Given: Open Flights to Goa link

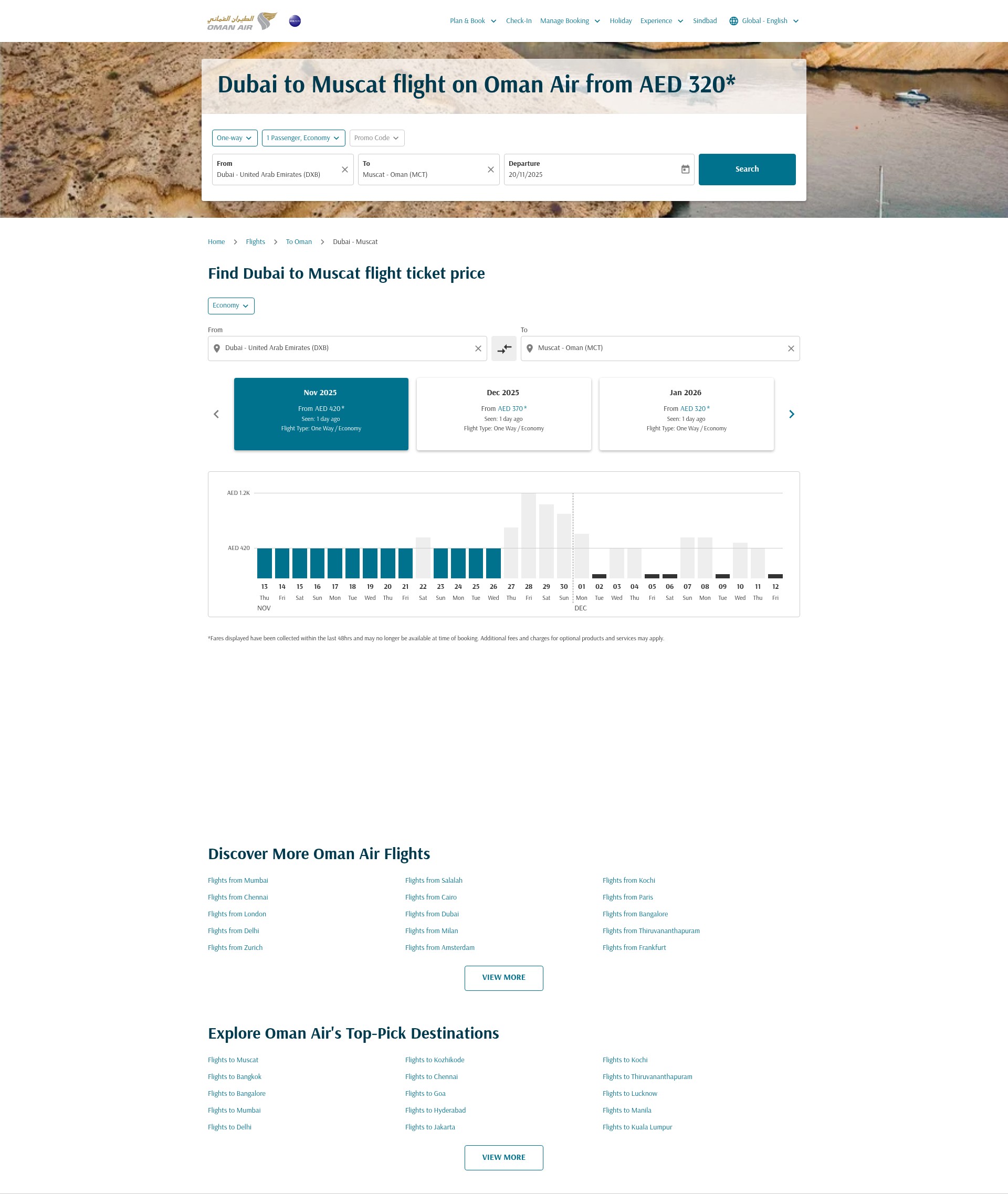Looking at the screenshot, I should pos(425,1094).
